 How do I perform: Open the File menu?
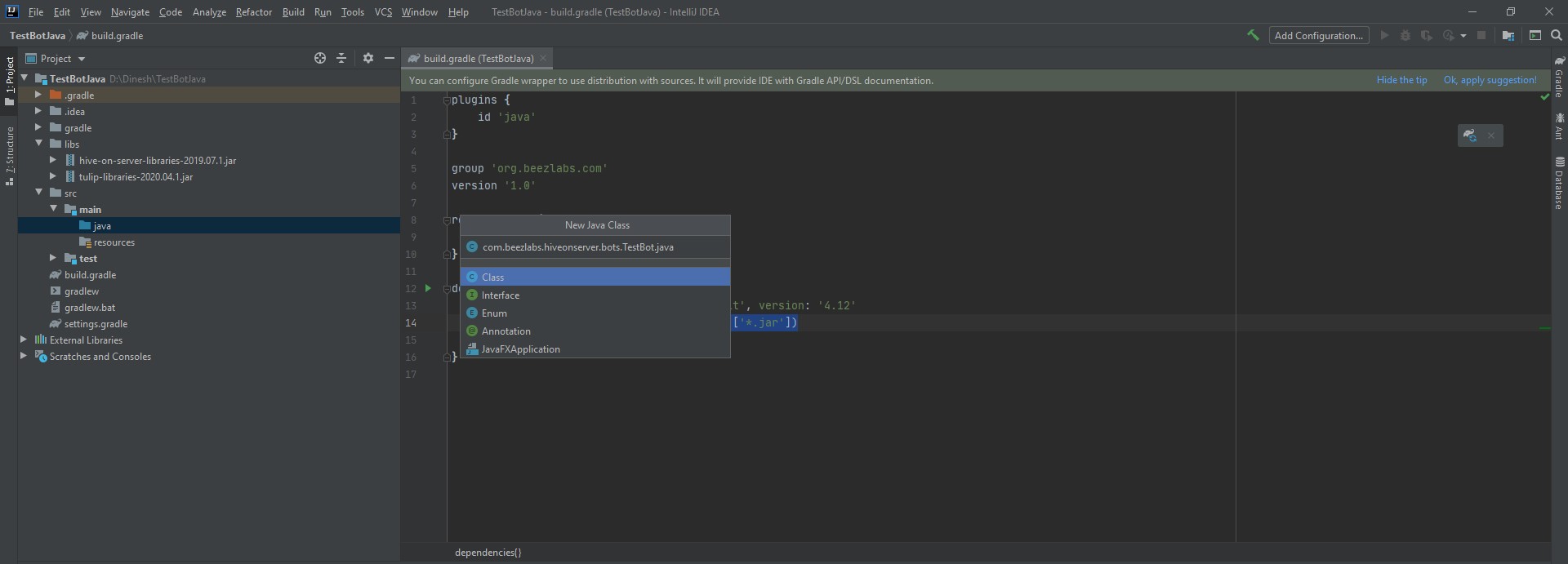(36, 12)
